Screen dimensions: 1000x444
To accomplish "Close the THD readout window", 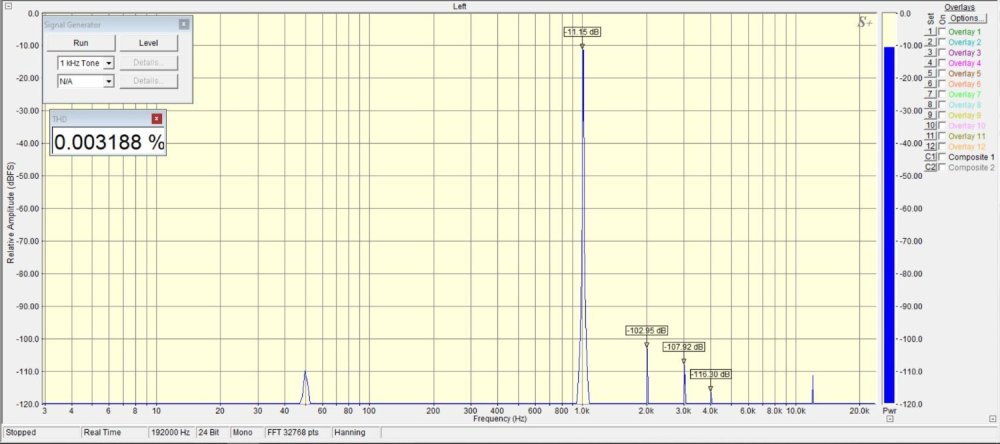I will 156,119.
